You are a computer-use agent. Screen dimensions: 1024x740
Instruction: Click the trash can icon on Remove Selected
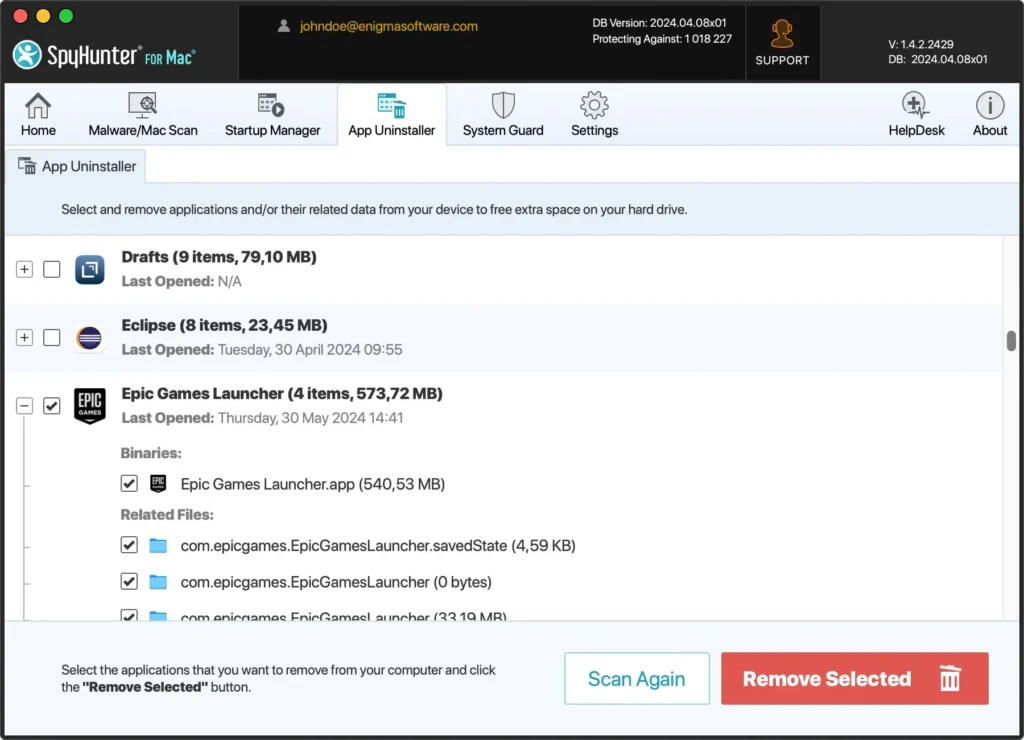(950, 678)
